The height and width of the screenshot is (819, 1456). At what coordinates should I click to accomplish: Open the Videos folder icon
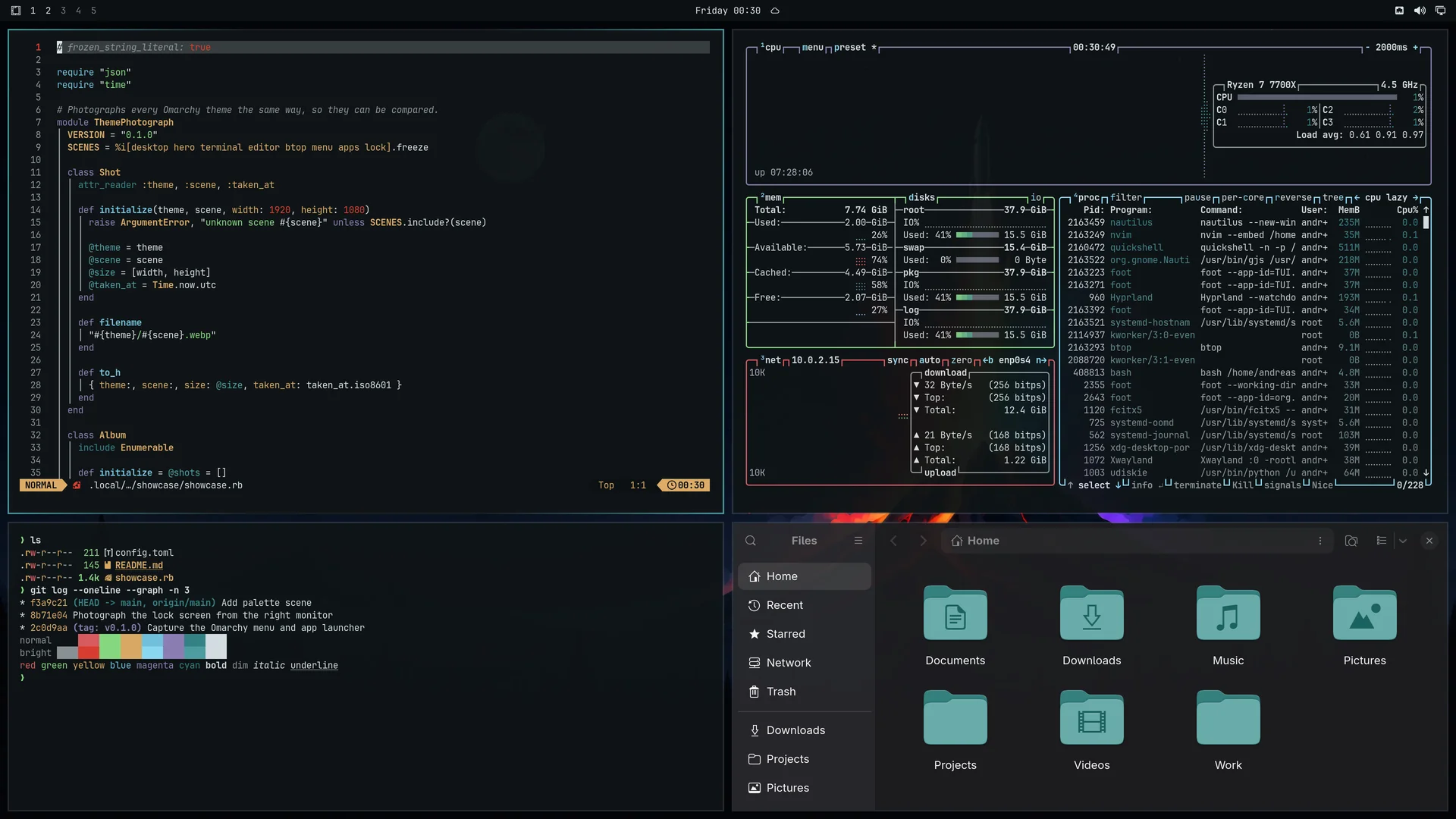point(1092,718)
